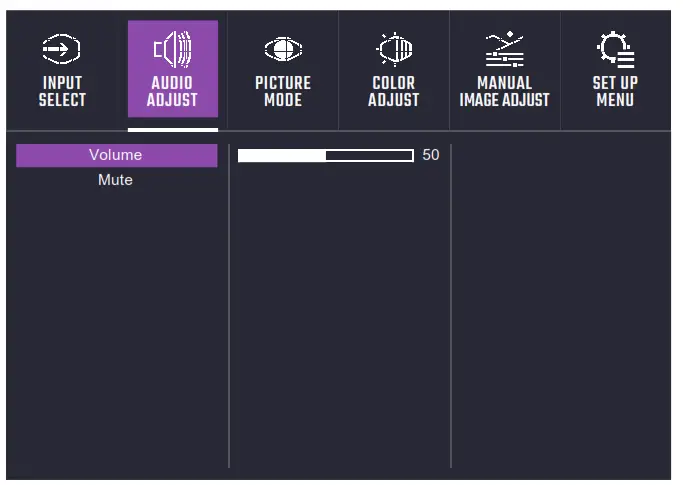683x485 pixels.
Task: Click the middle of the volume slider
Action: point(326,156)
